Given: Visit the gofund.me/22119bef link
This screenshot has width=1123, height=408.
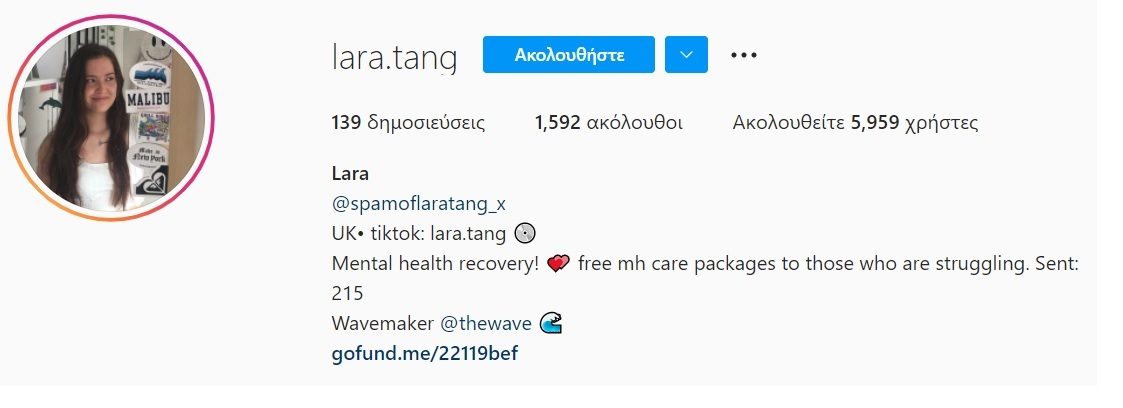Looking at the screenshot, I should tap(425, 354).
